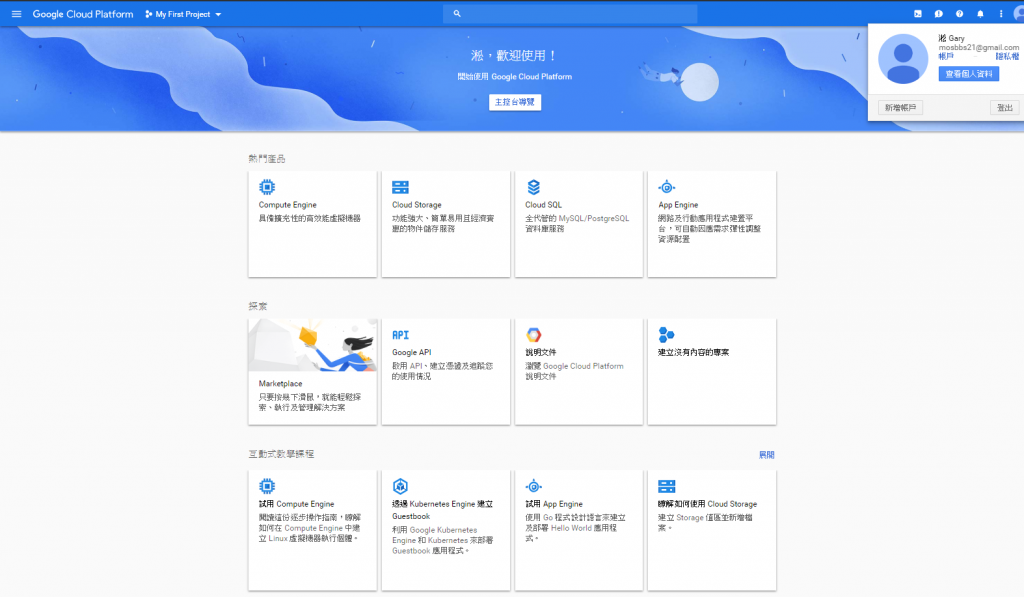Click the Cloud SQL stacked layers icon
The height and width of the screenshot is (597, 1024).
534,187
